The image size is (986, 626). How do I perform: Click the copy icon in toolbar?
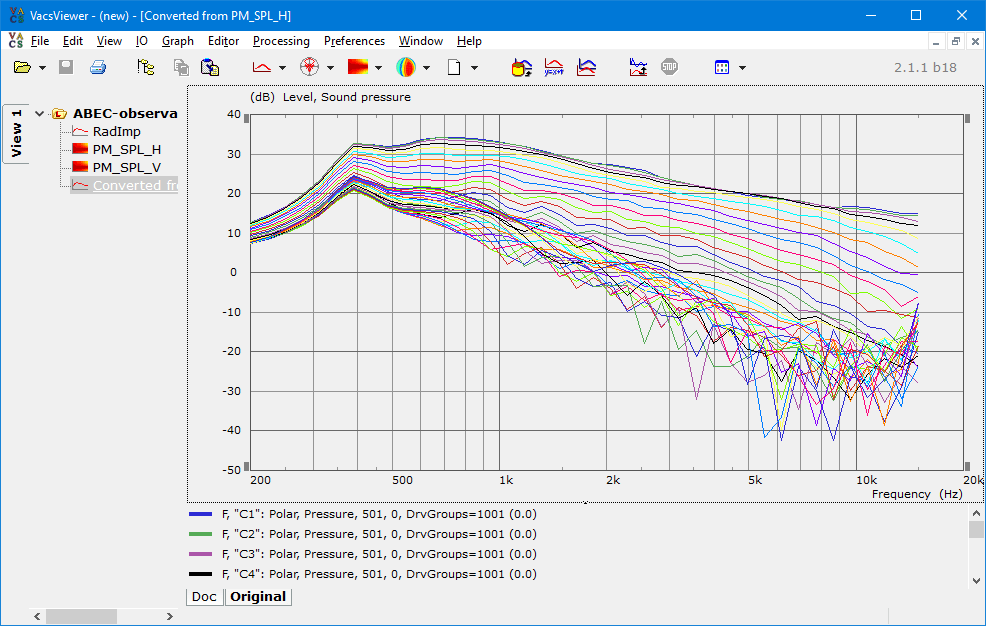181,67
